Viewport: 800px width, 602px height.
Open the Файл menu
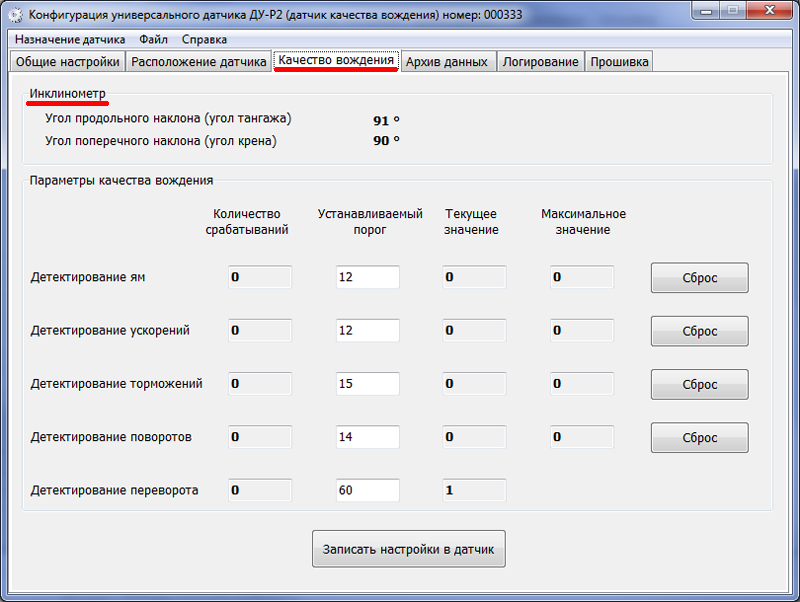tap(153, 40)
